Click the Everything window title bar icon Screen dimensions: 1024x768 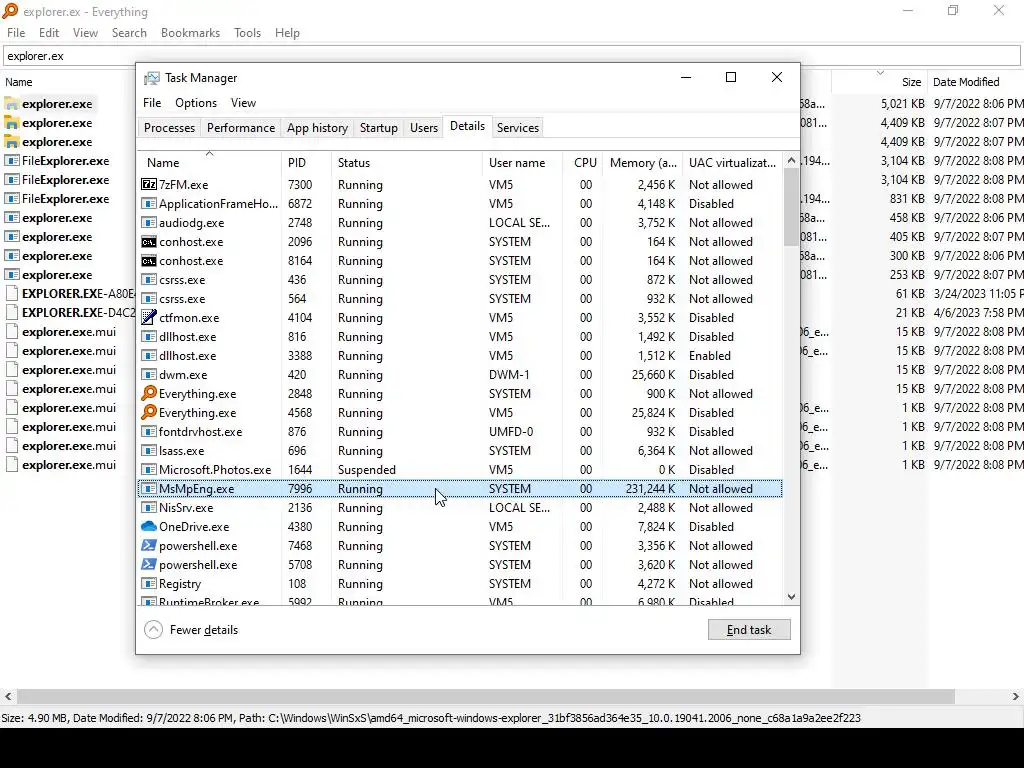10,11
